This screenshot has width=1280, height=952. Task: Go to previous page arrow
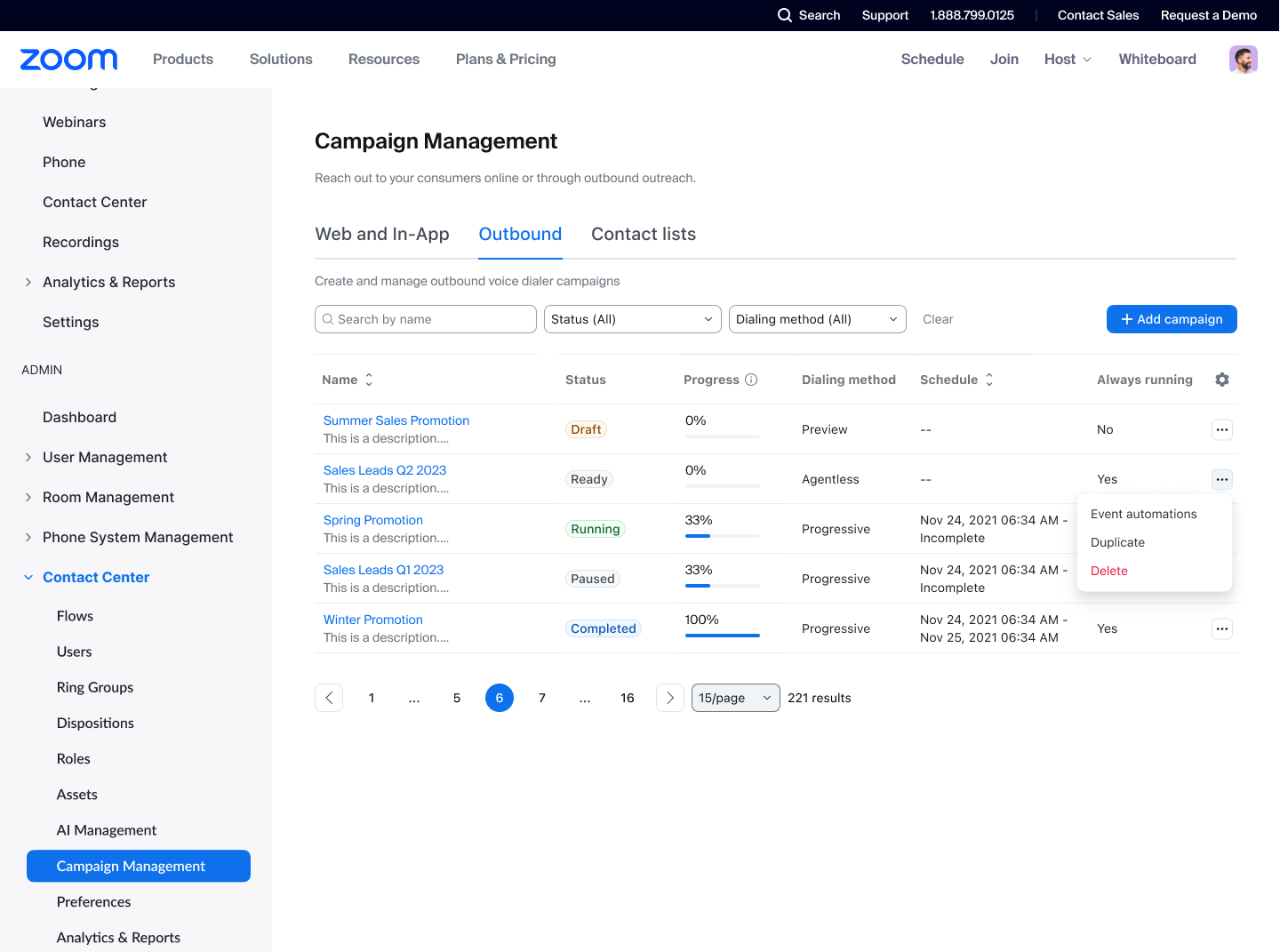329,698
